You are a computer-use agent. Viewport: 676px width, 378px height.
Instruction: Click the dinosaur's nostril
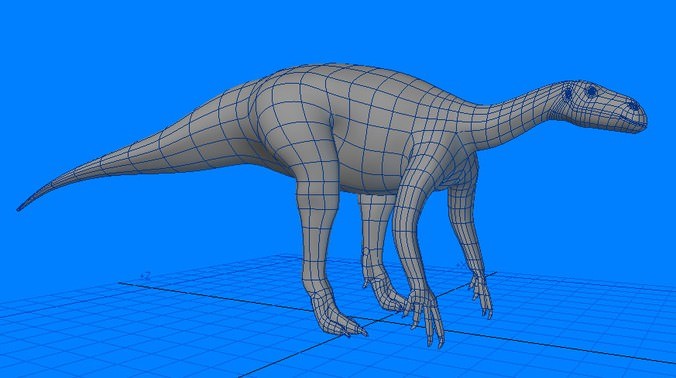633,105
